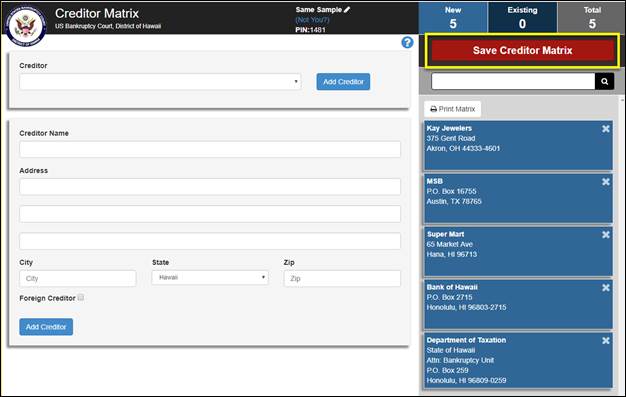This screenshot has height=397, width=626.
Task: Click the search magnifier icon button
Action: pyautogui.click(x=604, y=81)
